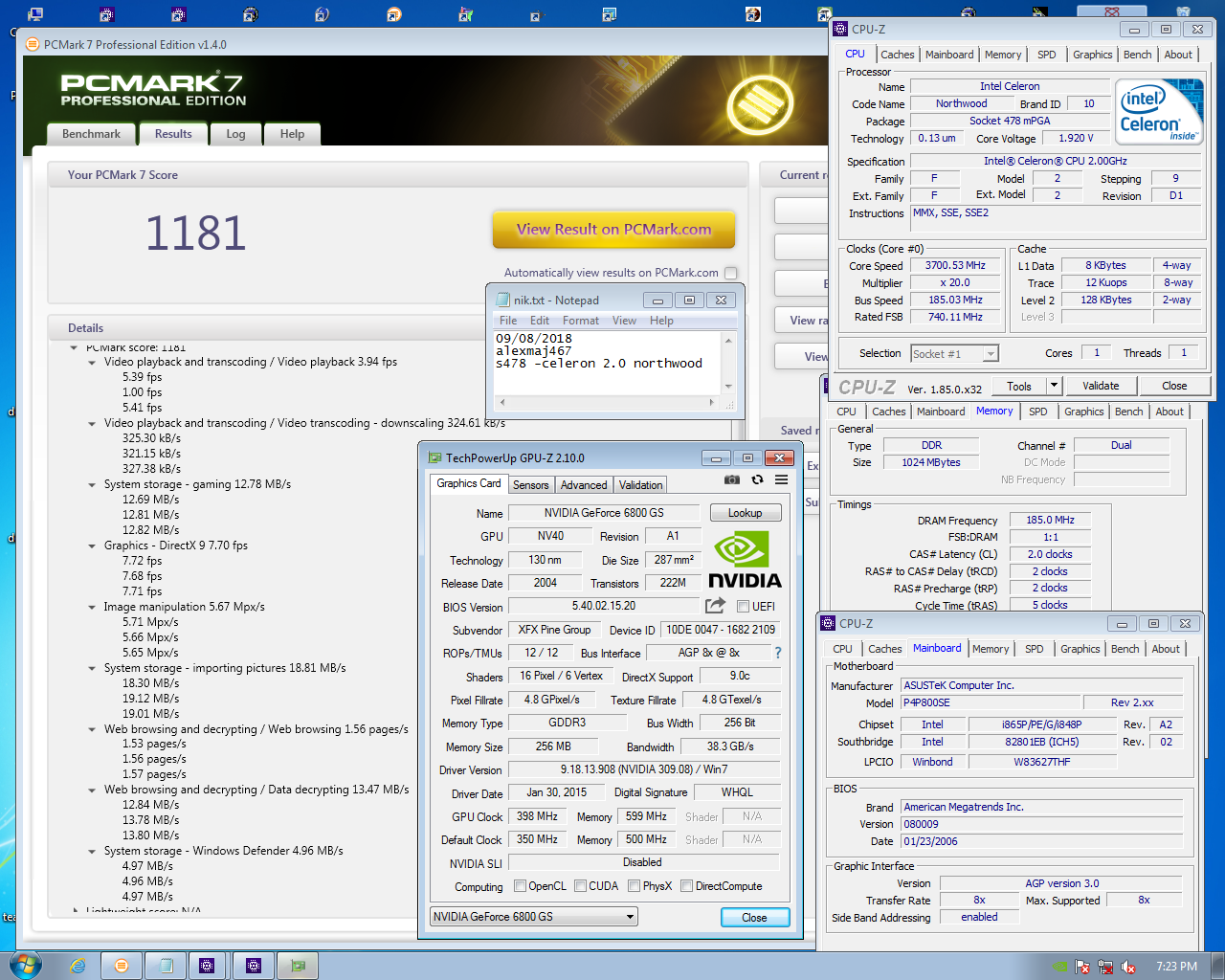Viewport: 1225px width, 980px height.
Task: Click the volume muted tray icon
Action: pos(1128,967)
